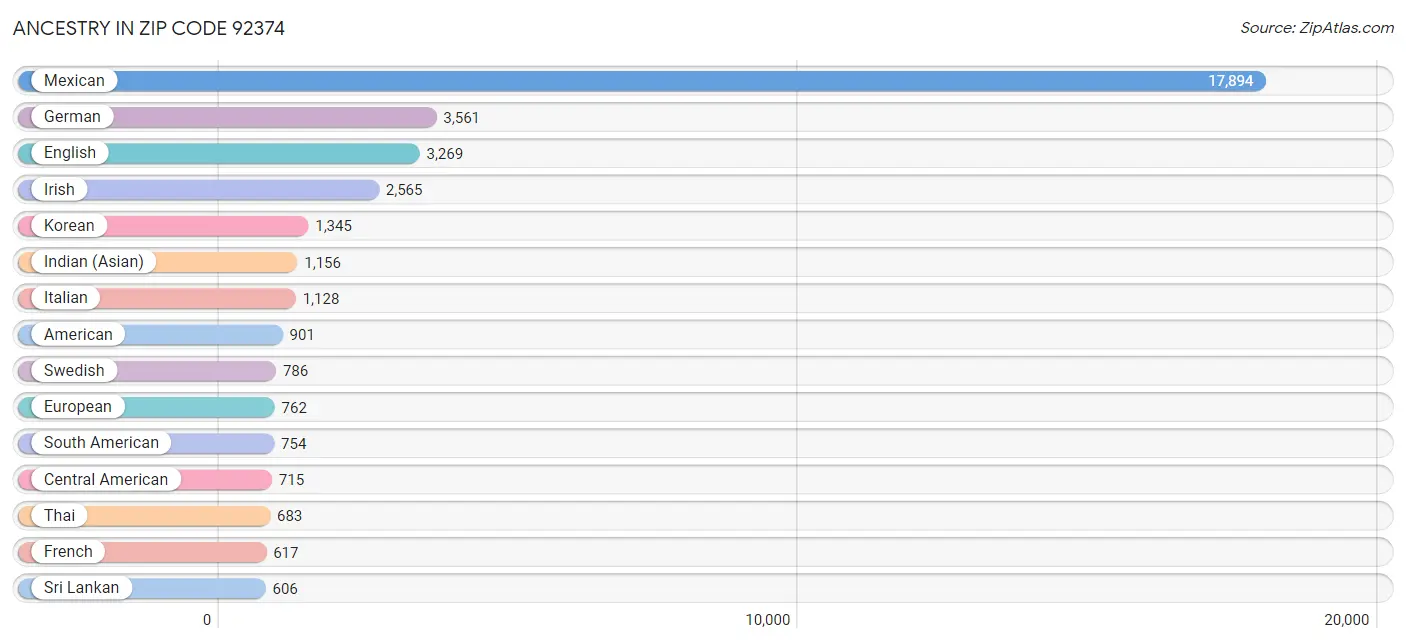
Task: Click the 10,000 axis tick label
Action: (x=767, y=620)
